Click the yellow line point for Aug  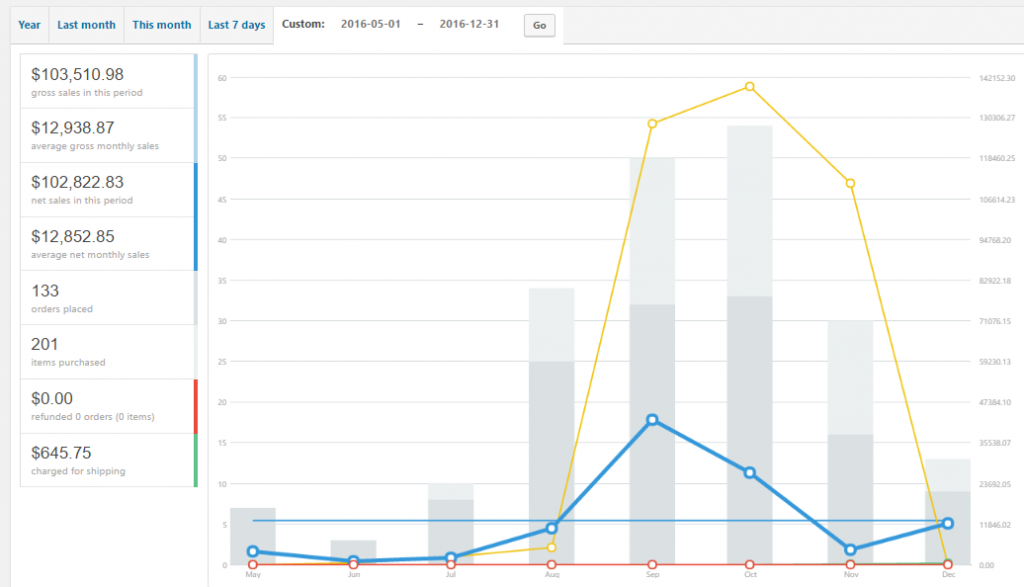tap(552, 547)
